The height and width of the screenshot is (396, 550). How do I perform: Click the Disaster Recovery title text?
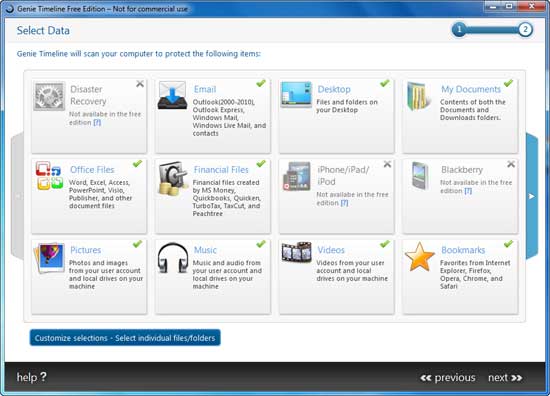tap(88, 95)
